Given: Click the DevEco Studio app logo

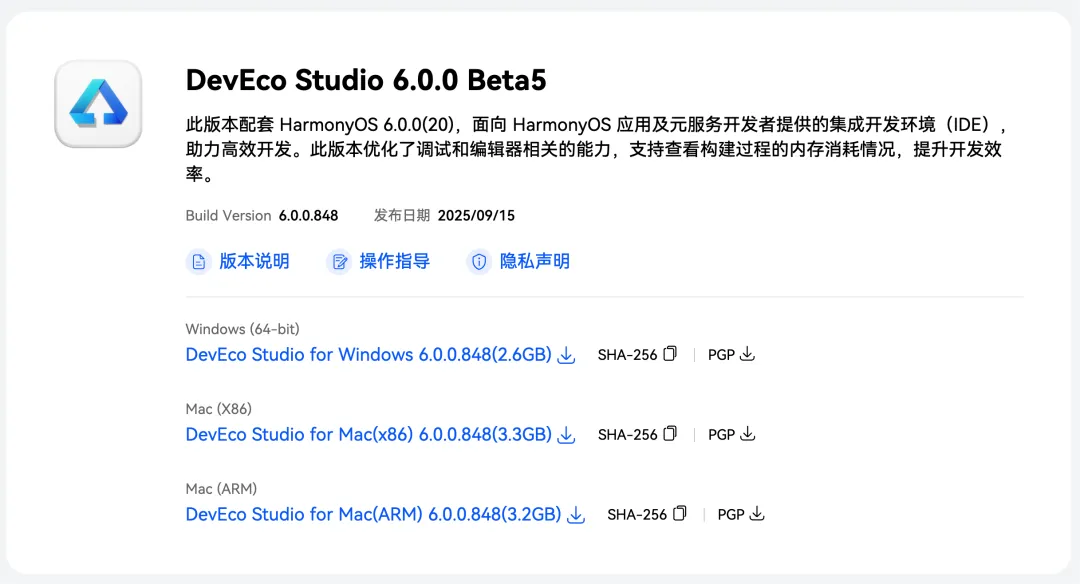Looking at the screenshot, I should [98, 104].
